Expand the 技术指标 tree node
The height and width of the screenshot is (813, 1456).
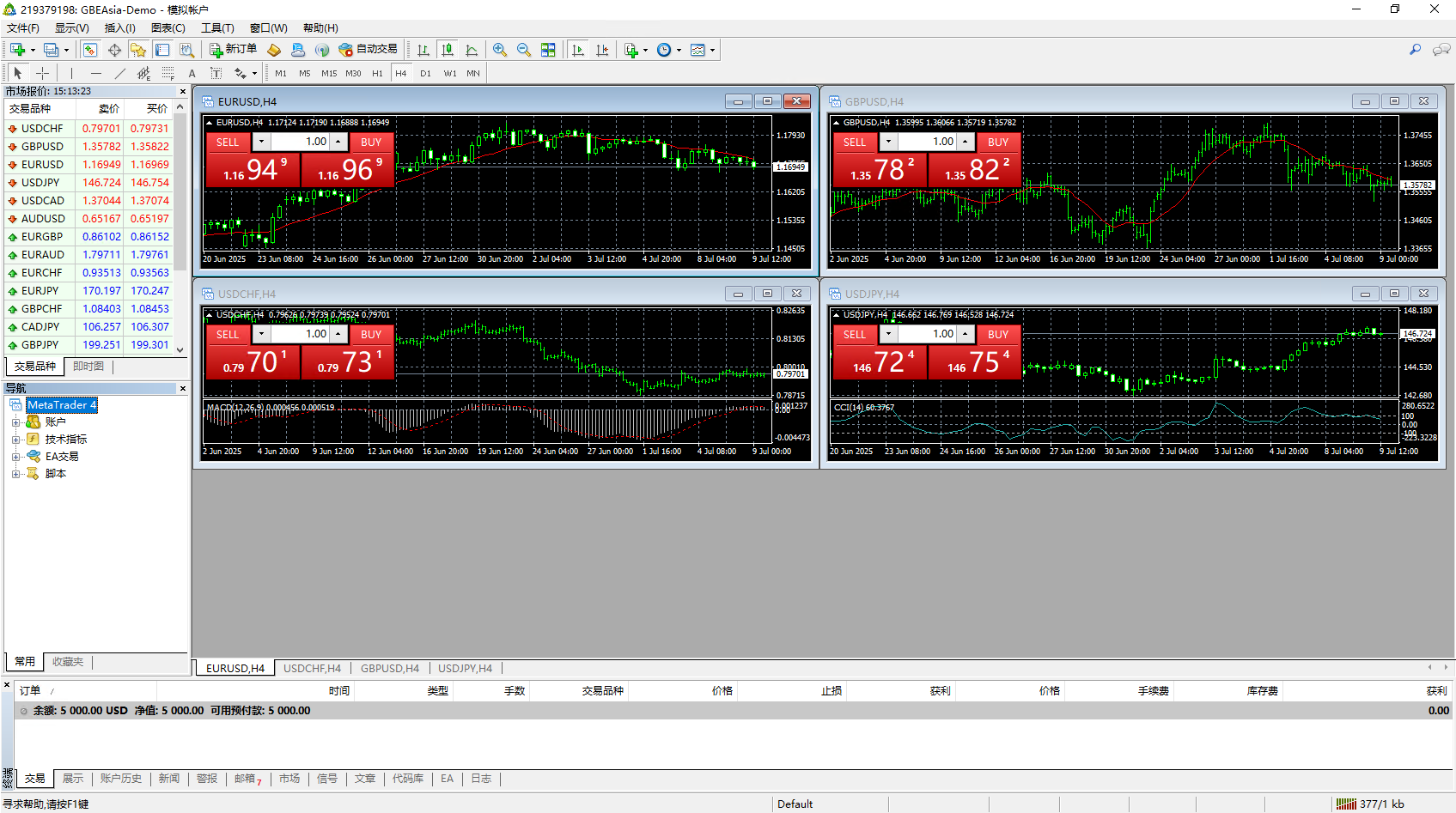(x=15, y=440)
